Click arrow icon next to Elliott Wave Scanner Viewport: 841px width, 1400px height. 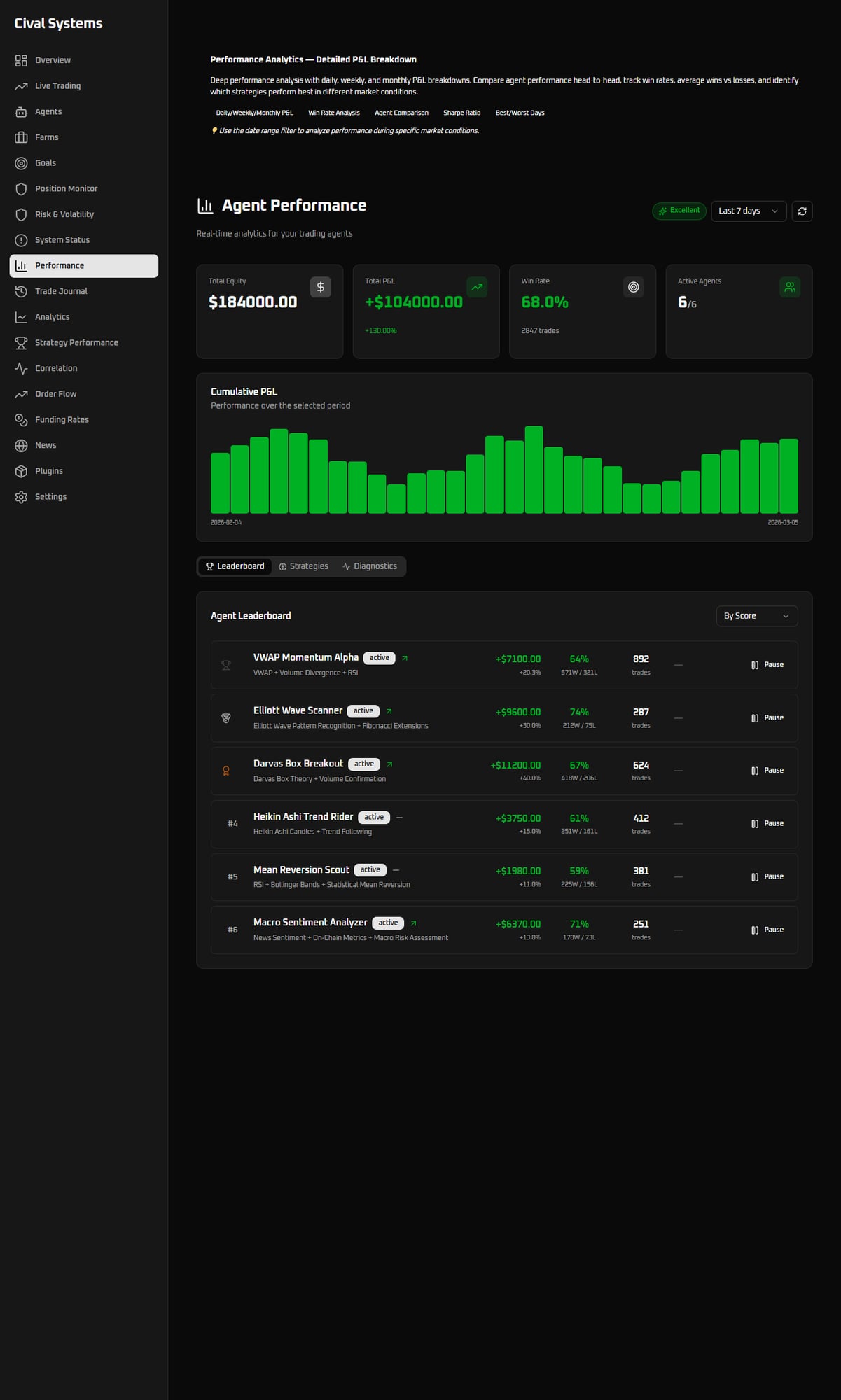[389, 711]
